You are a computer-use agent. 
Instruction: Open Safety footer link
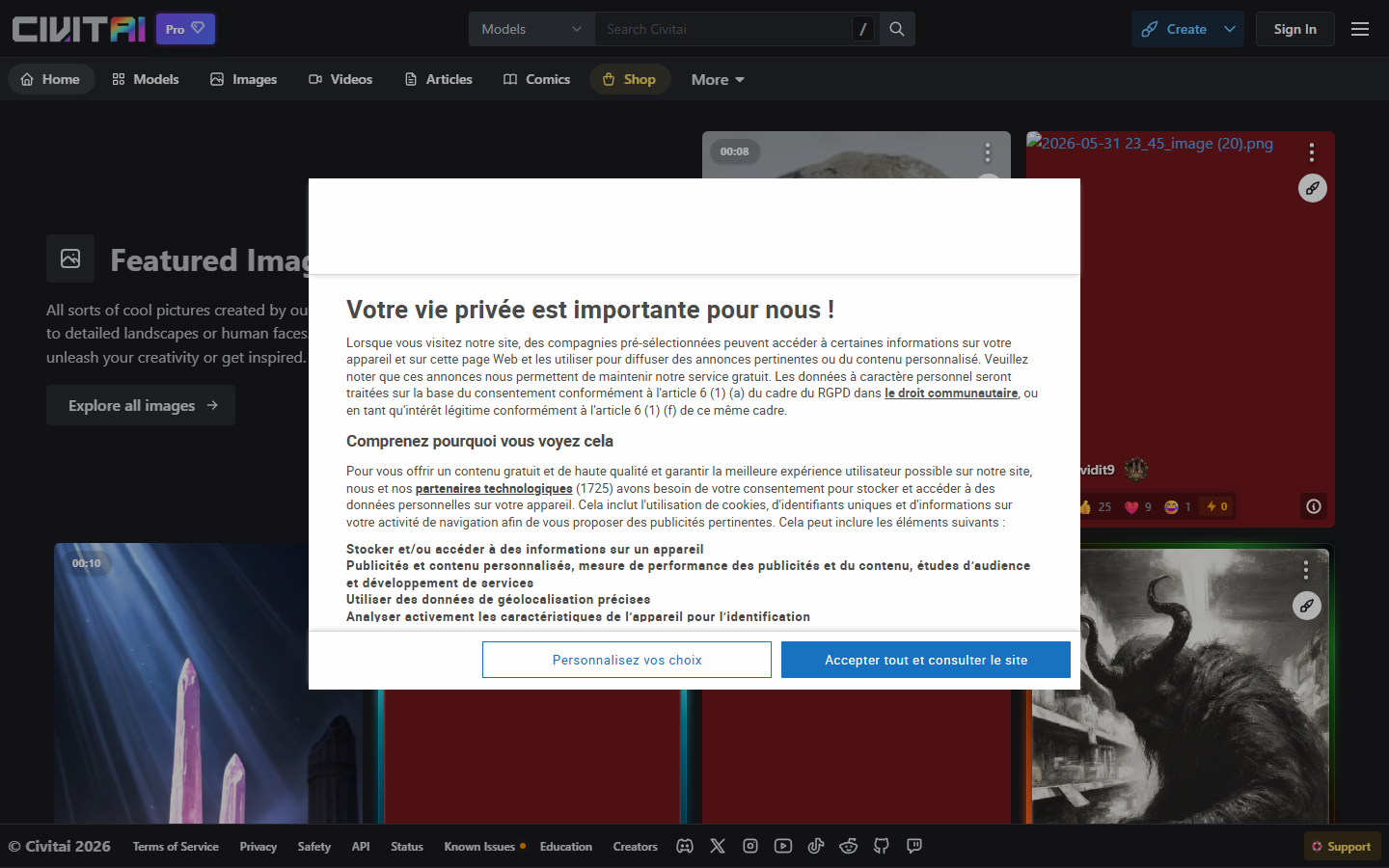[x=313, y=846]
